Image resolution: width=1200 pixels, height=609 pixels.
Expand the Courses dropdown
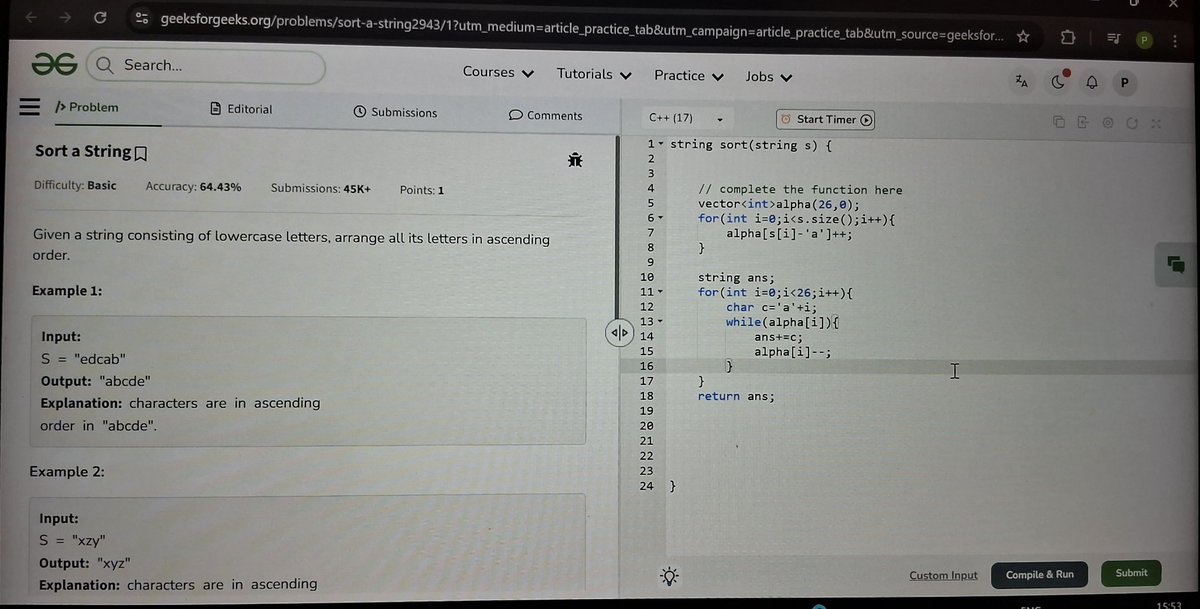497,73
